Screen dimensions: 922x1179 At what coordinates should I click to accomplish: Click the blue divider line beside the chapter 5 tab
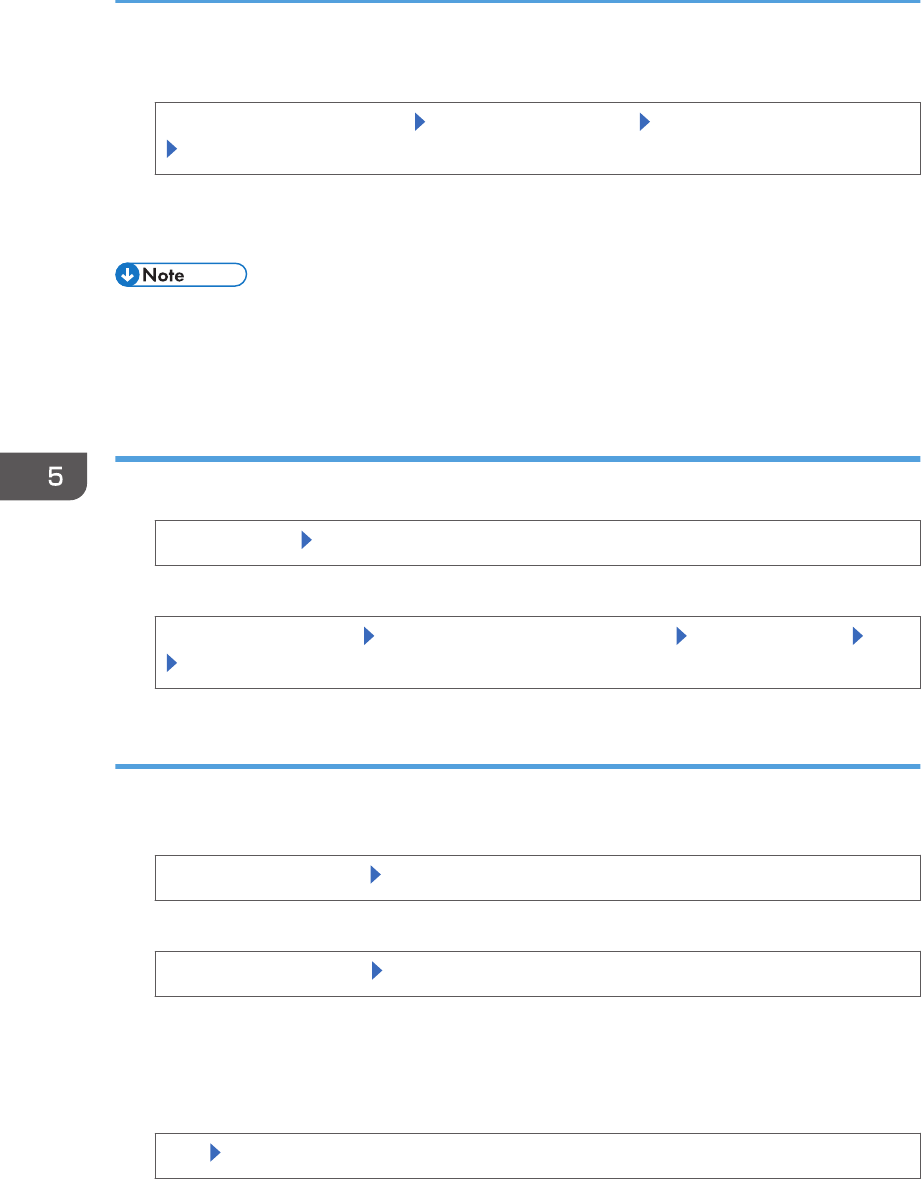tap(517, 458)
